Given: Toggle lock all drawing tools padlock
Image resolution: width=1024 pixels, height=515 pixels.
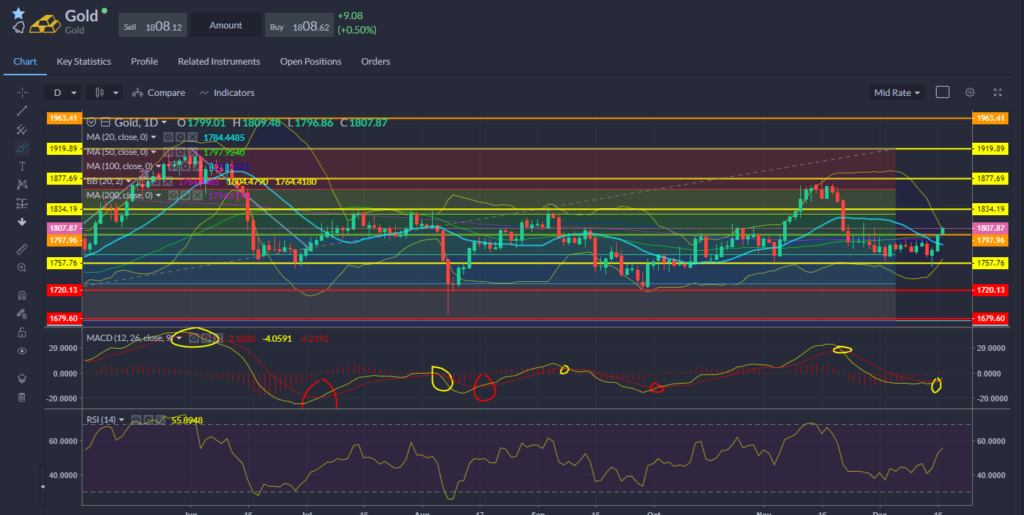Looking at the screenshot, I should point(22,332).
